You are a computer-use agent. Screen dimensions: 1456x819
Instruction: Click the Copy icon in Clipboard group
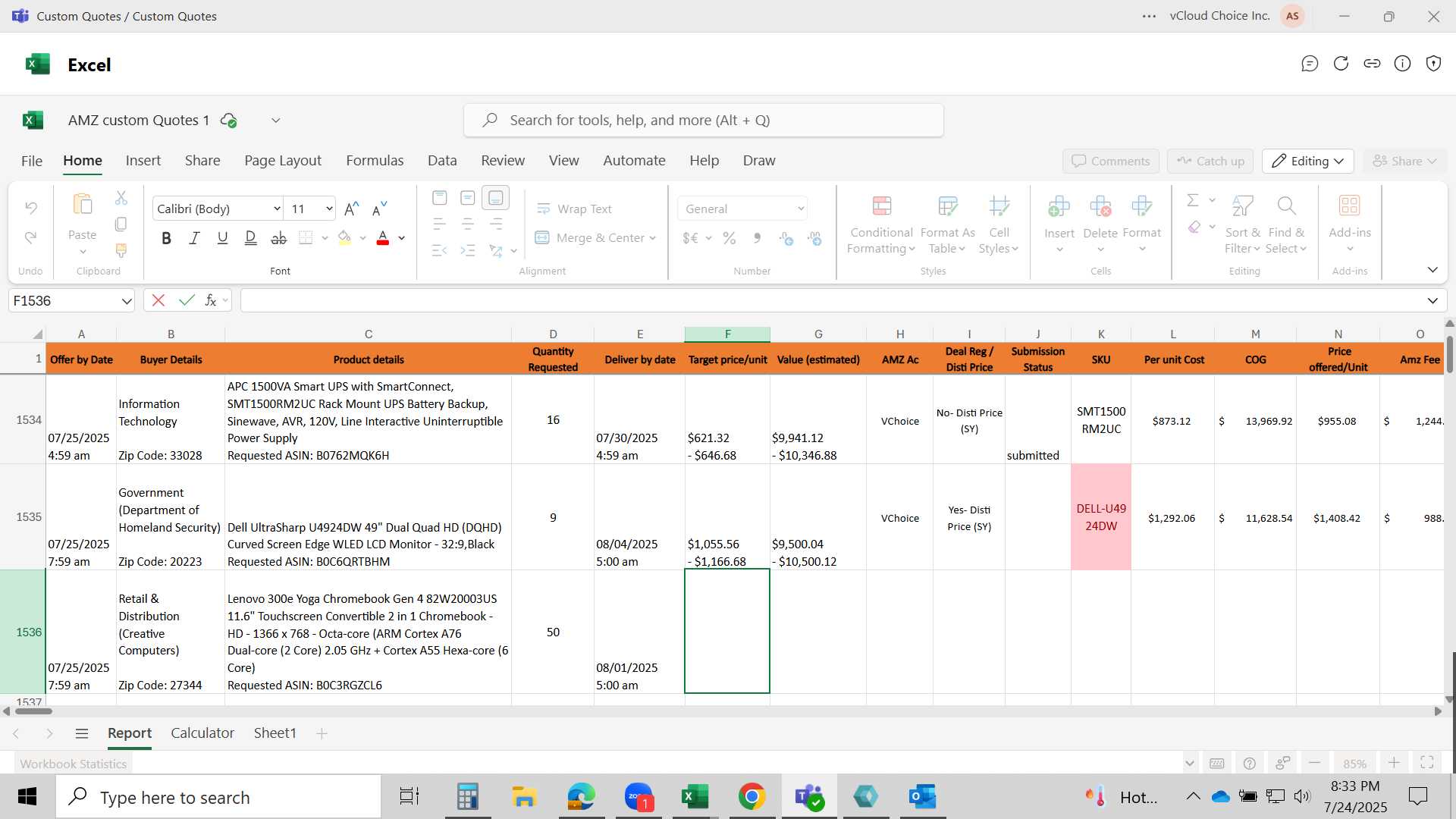[x=121, y=224]
